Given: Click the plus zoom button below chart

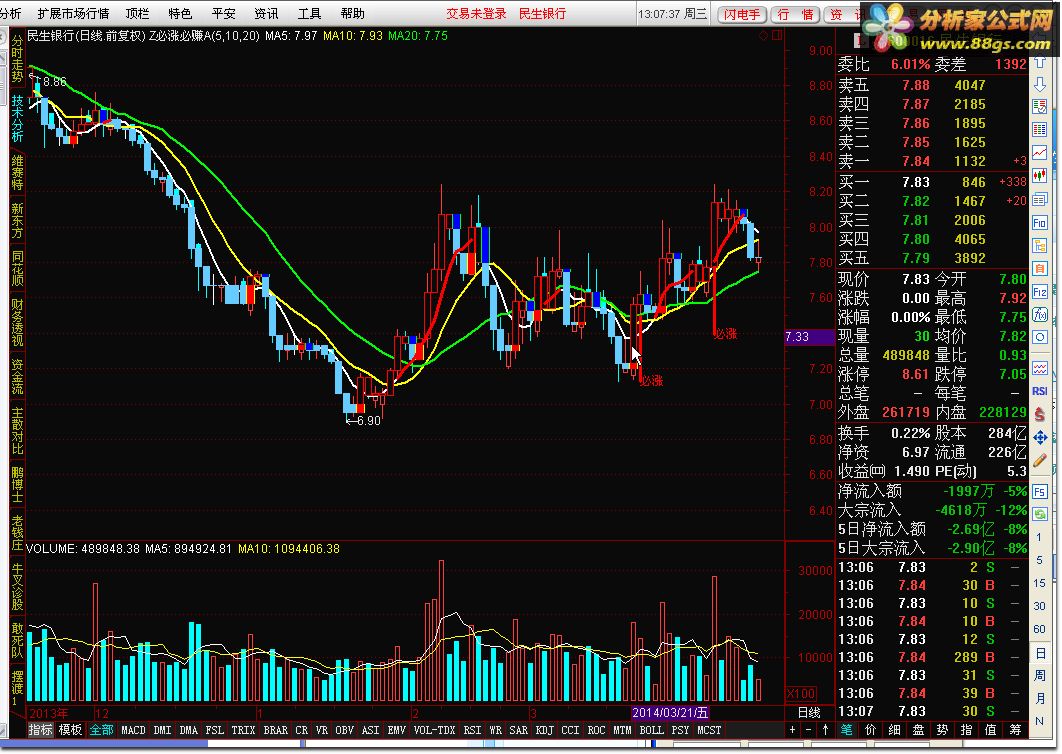Looking at the screenshot, I should (792, 730).
